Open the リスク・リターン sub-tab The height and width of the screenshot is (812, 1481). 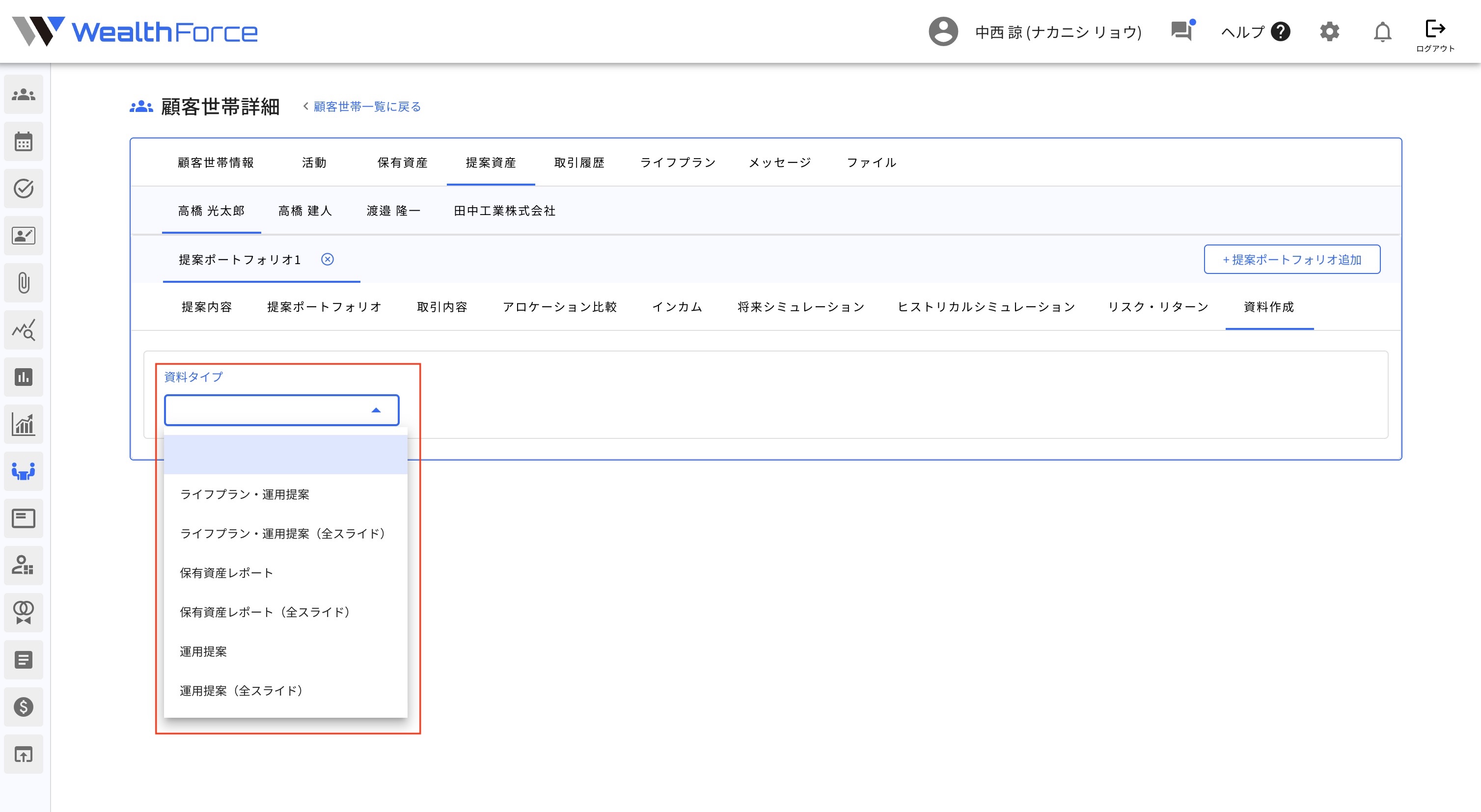point(1158,307)
